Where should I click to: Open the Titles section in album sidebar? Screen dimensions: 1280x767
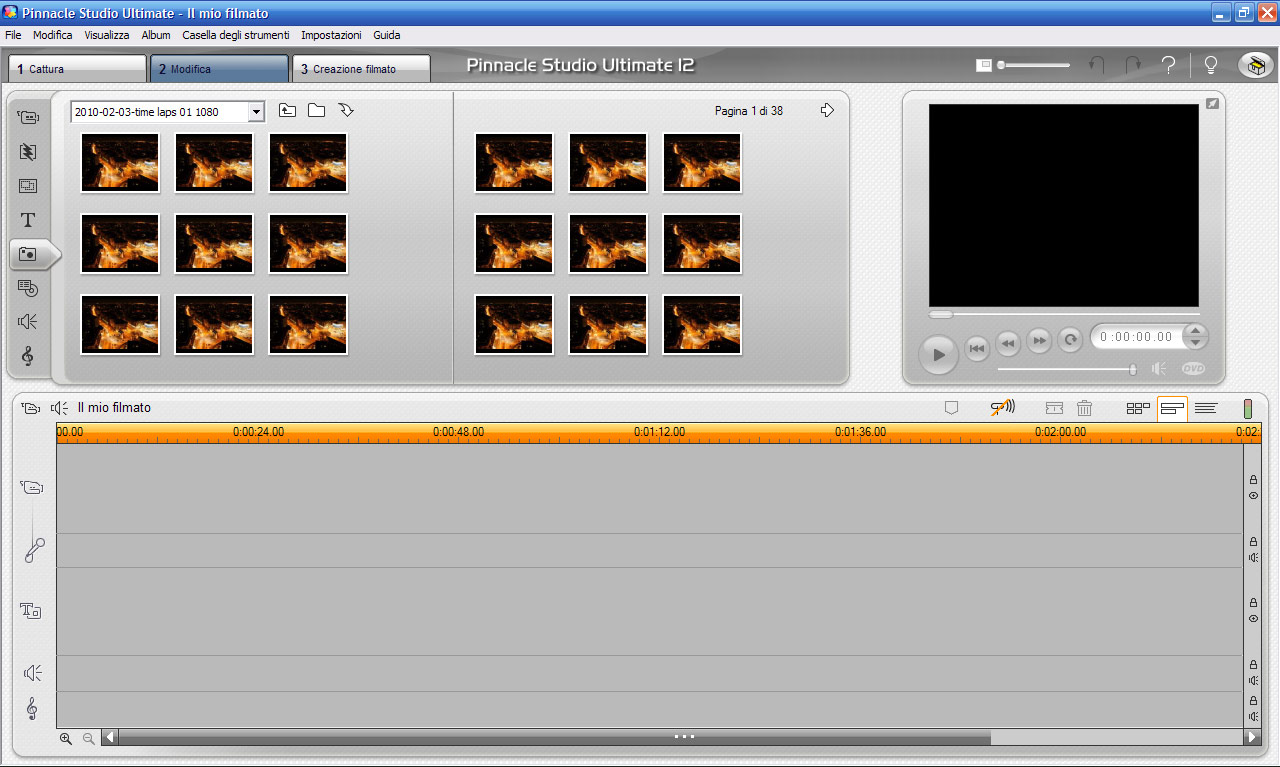(x=28, y=220)
